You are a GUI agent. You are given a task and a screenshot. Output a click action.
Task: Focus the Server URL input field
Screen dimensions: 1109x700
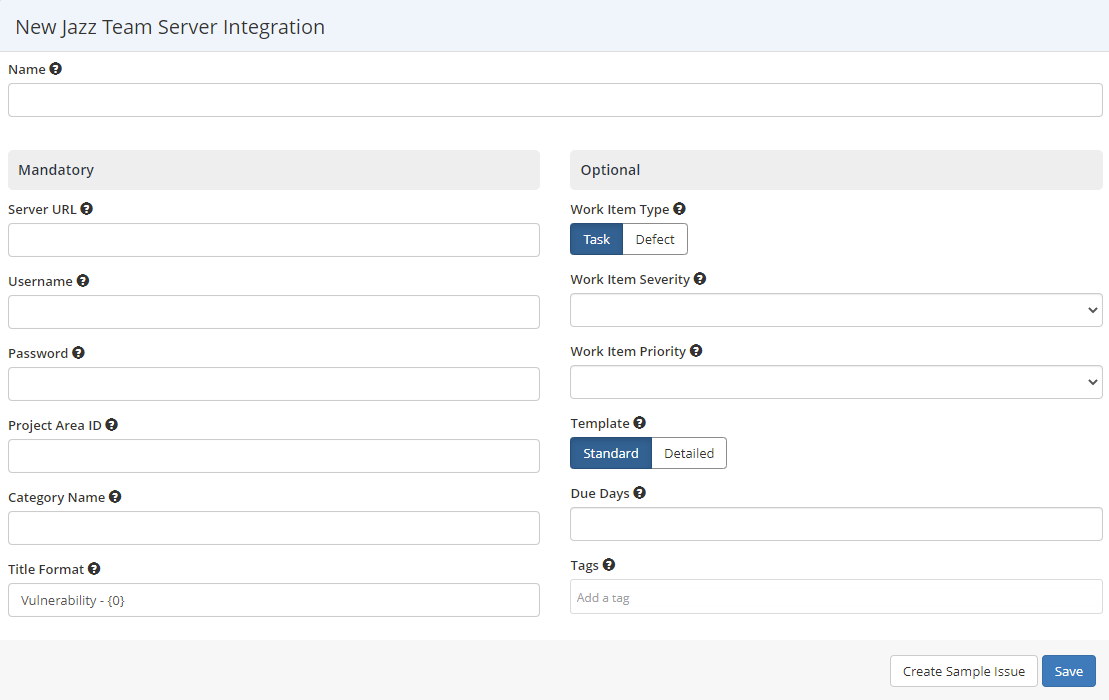(x=274, y=240)
